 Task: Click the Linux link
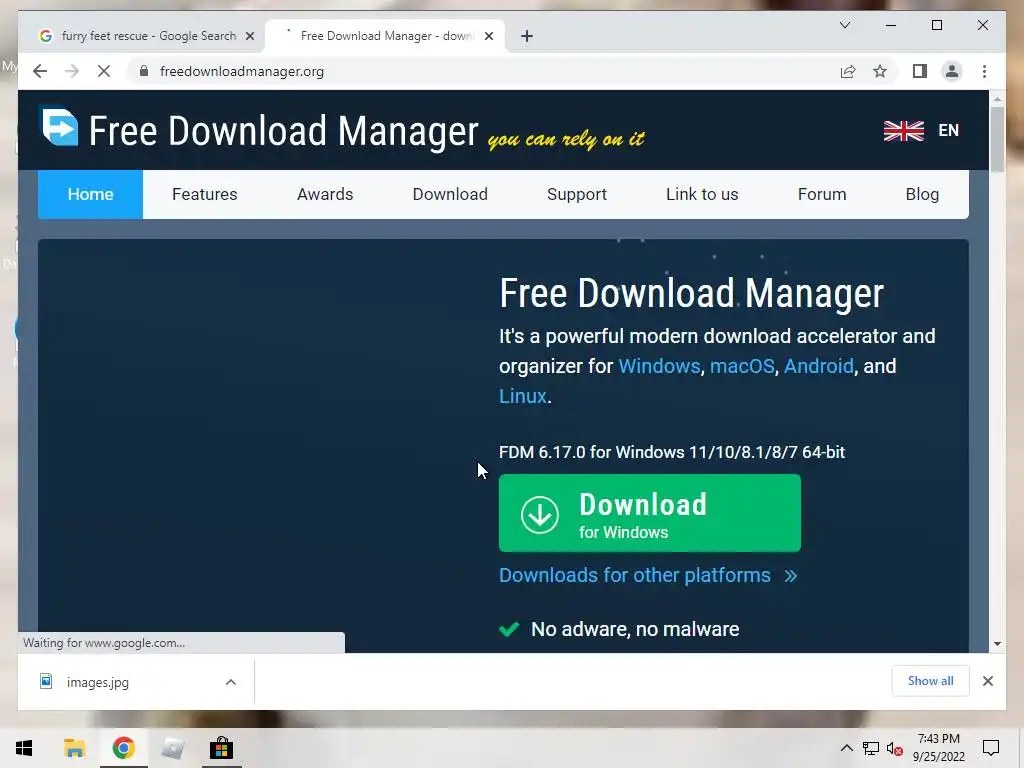(x=522, y=396)
